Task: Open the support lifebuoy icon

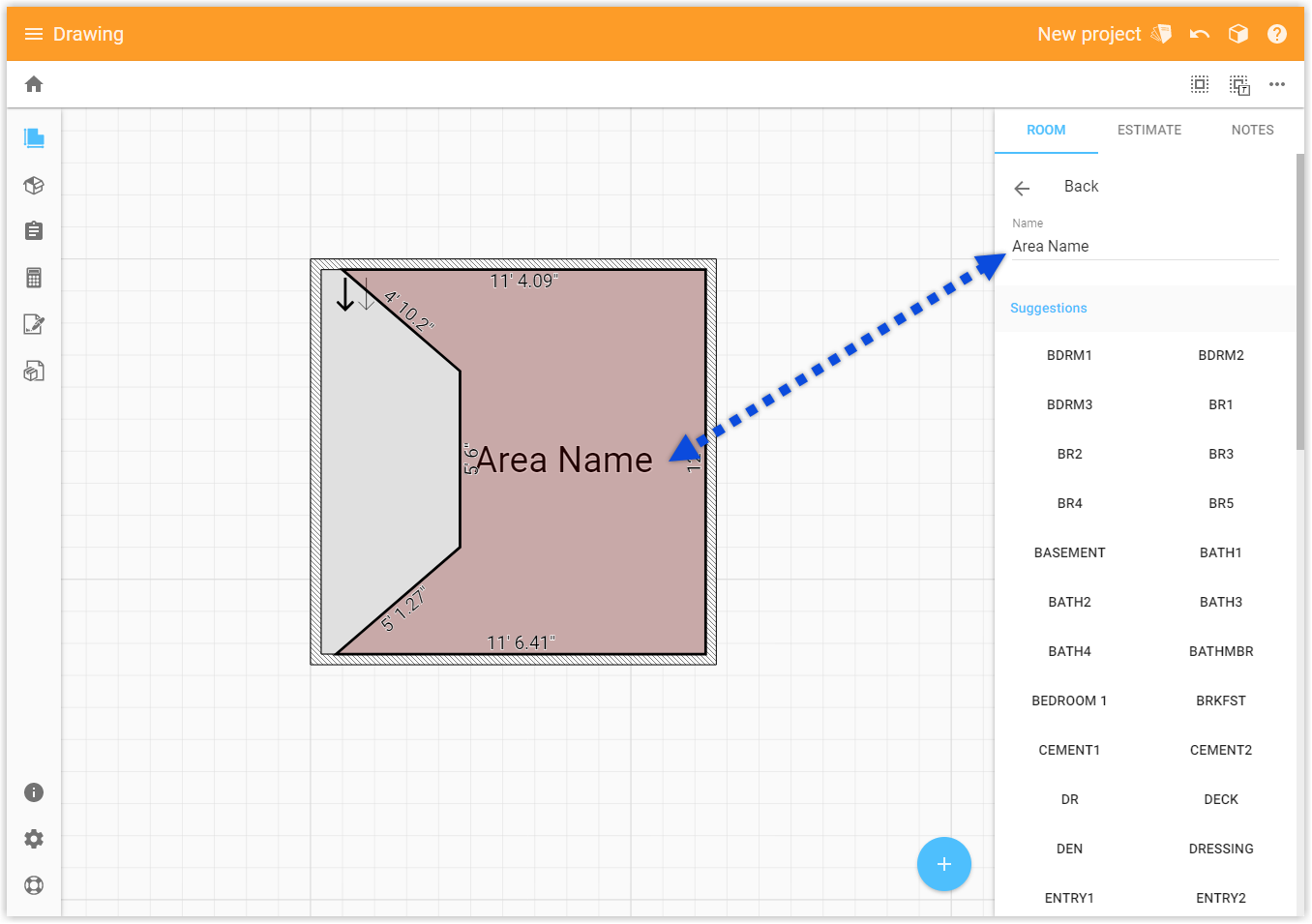Action: tap(34, 885)
